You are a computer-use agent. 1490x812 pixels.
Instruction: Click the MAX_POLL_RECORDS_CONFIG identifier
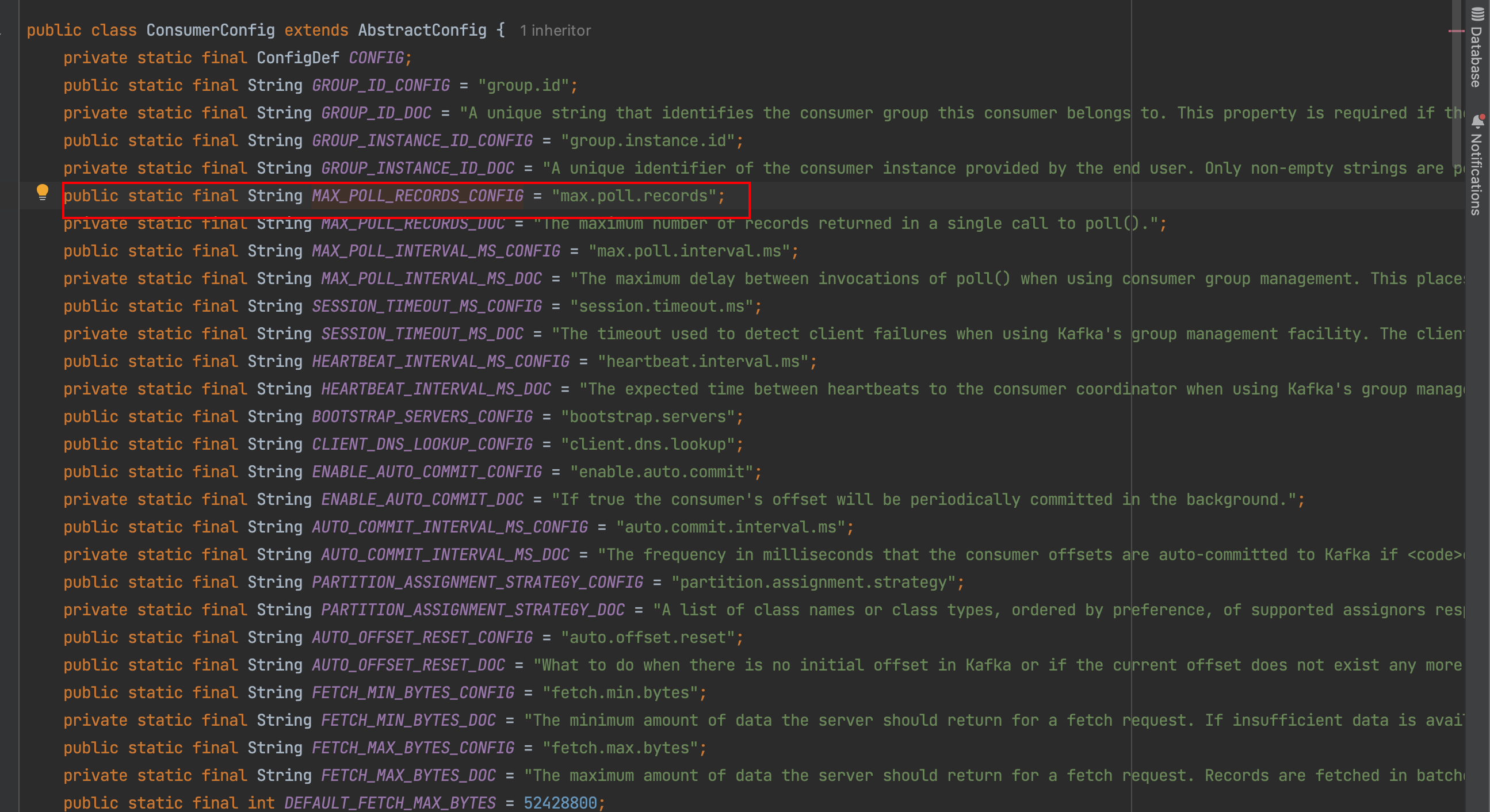[417, 196]
